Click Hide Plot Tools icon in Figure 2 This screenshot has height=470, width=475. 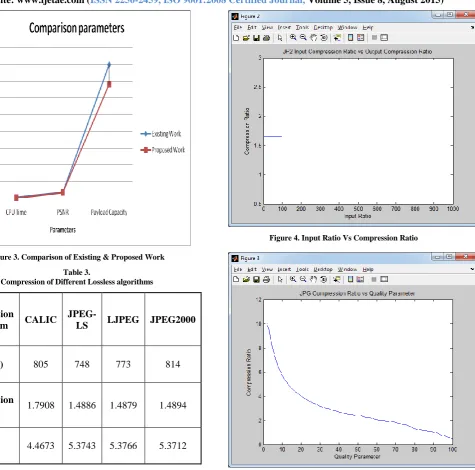(x=374, y=38)
